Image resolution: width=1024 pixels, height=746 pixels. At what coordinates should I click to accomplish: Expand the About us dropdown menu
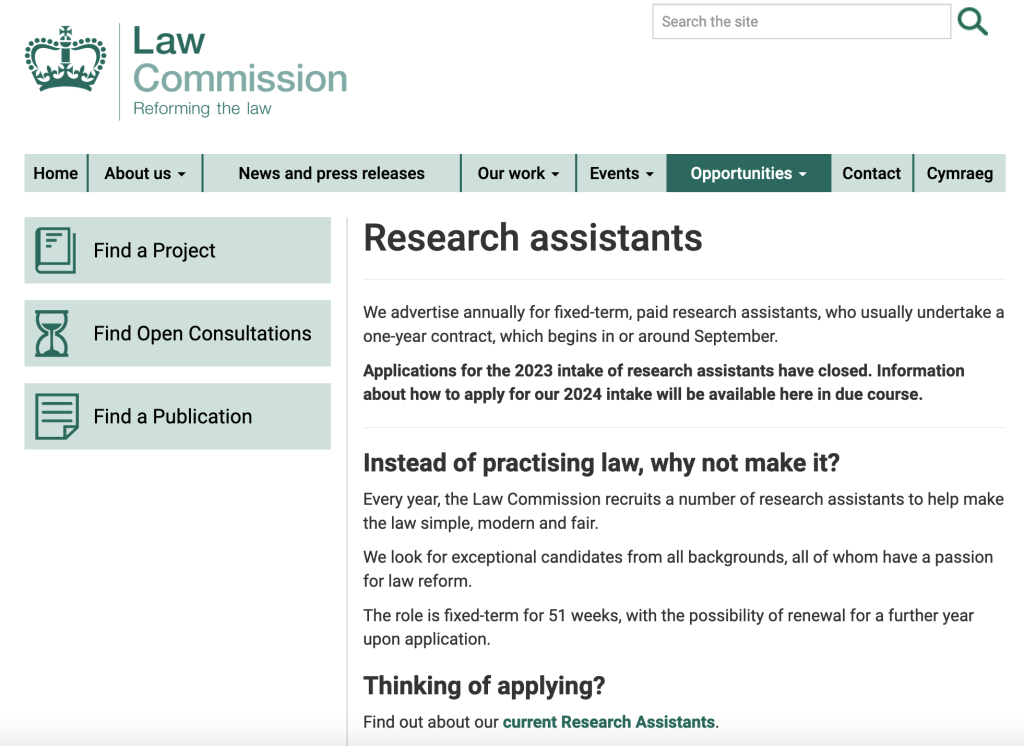point(145,173)
